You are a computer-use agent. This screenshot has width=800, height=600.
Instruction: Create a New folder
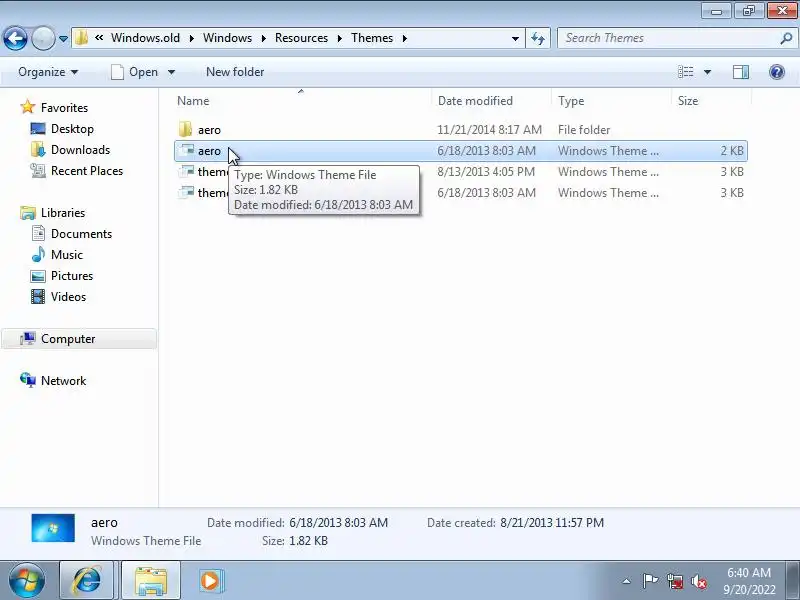coord(235,72)
